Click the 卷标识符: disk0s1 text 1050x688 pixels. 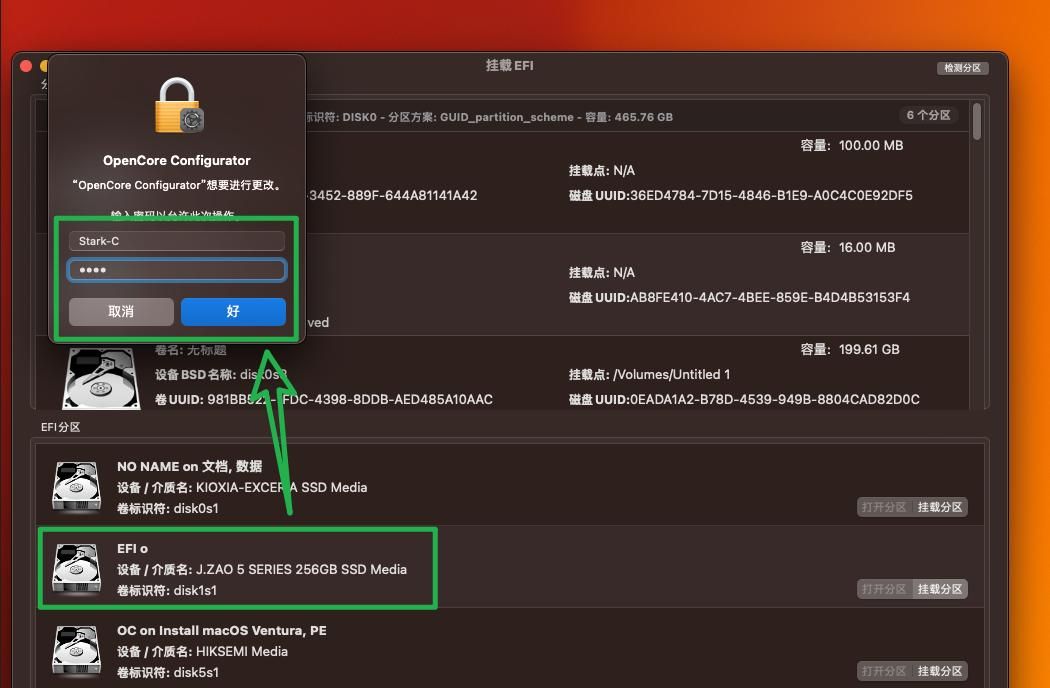click(167, 508)
